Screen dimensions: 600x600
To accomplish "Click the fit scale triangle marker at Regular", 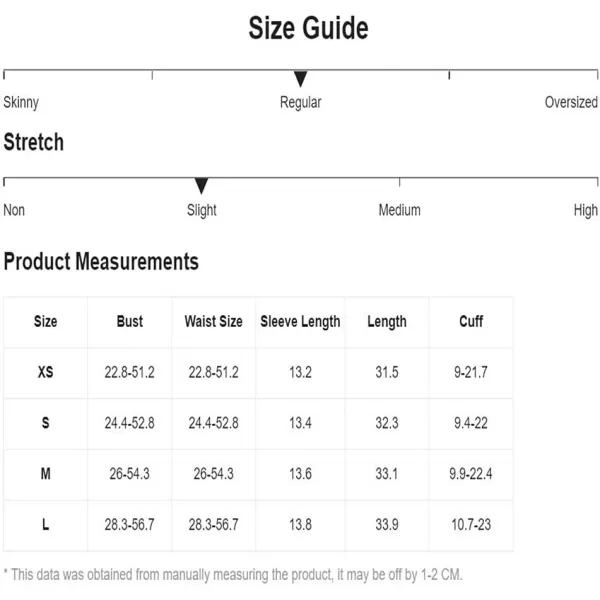I will pyautogui.click(x=300, y=79).
